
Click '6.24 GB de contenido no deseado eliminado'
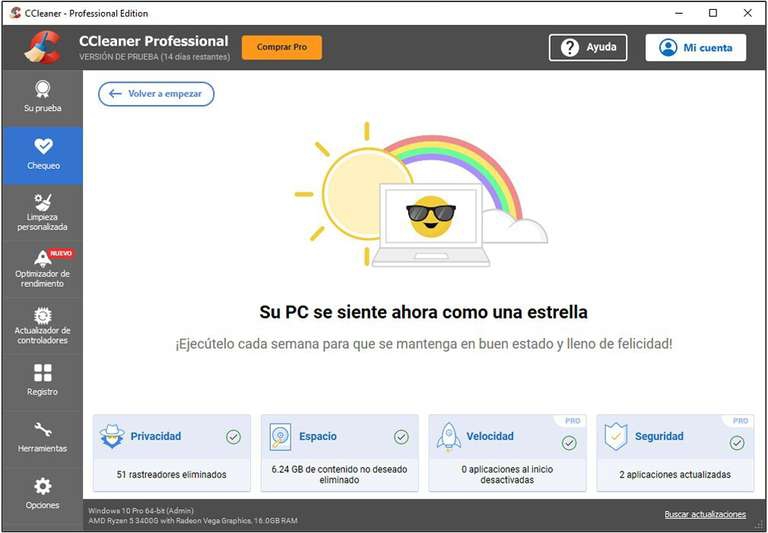pos(339,475)
